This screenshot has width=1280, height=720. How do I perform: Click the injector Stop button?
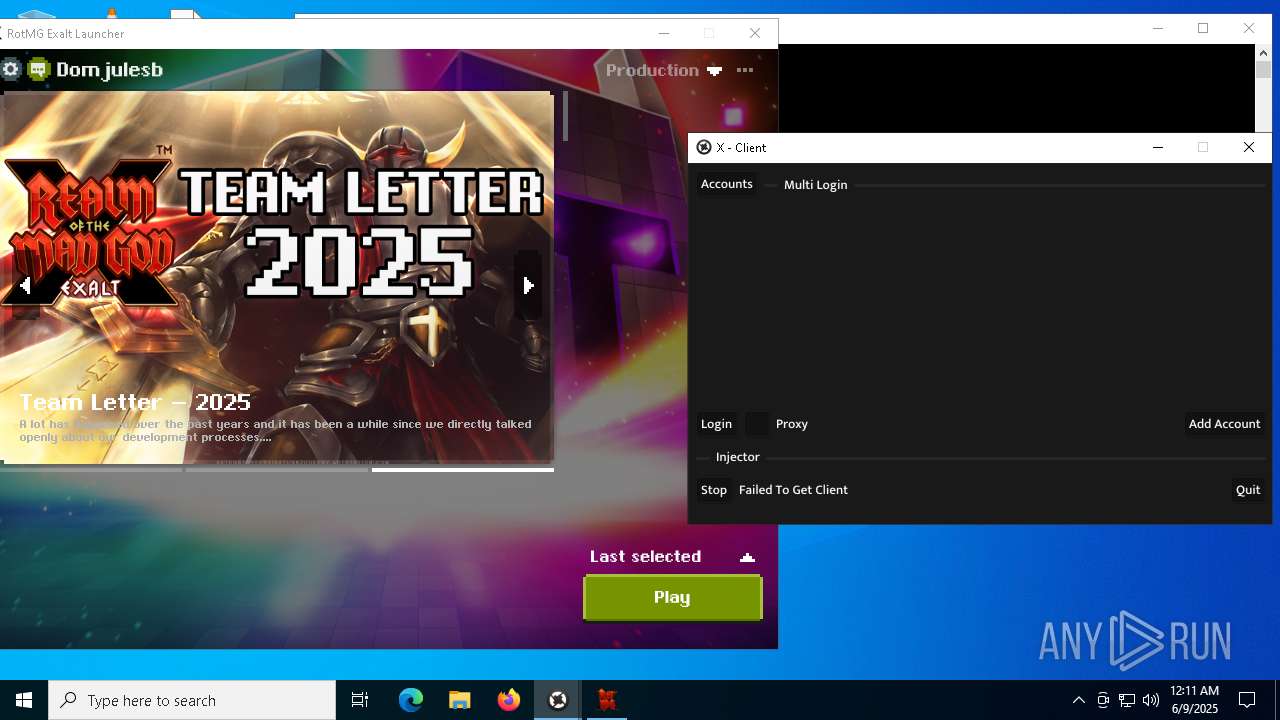(714, 490)
